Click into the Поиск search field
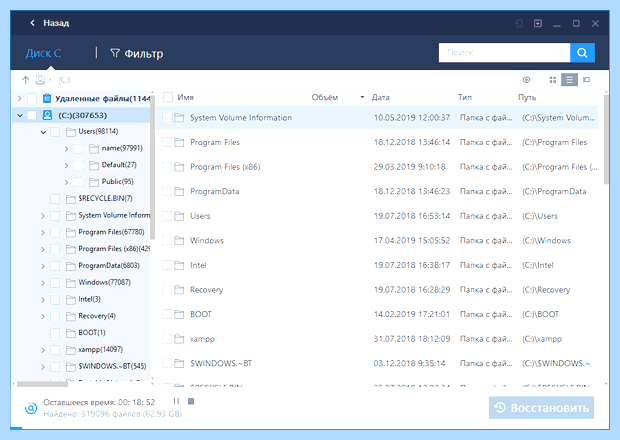 coord(504,53)
